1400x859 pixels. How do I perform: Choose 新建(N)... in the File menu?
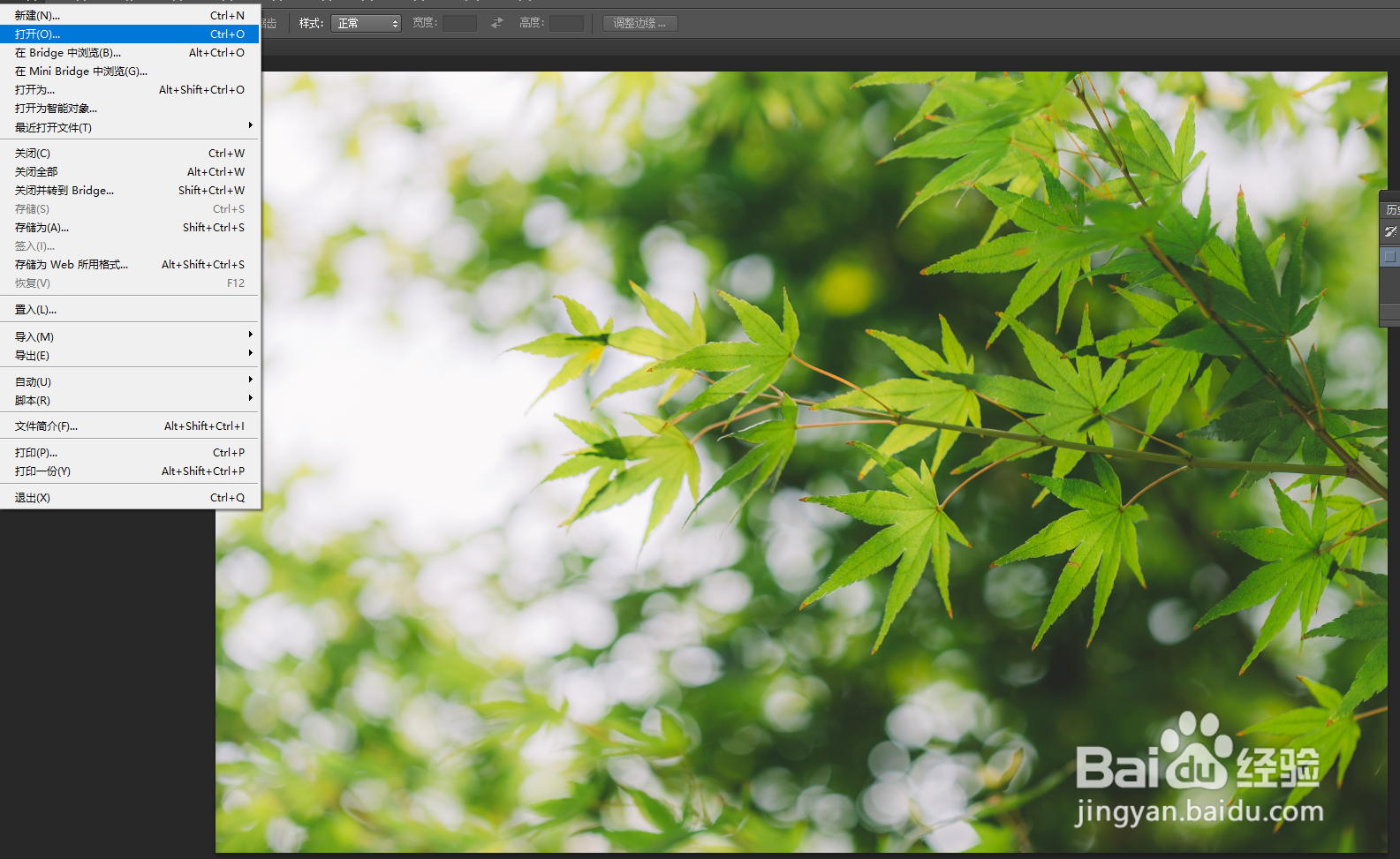130,15
